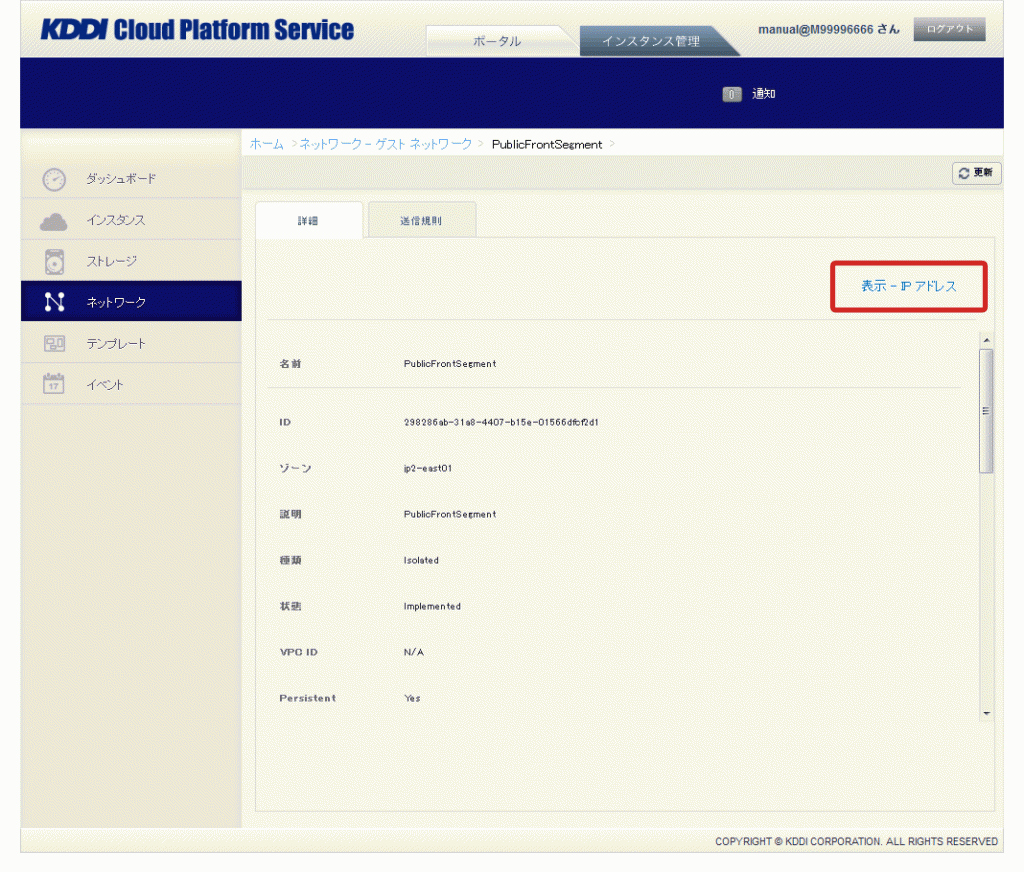
Task: Click the Dashboard gauge icon
Action: [54, 180]
